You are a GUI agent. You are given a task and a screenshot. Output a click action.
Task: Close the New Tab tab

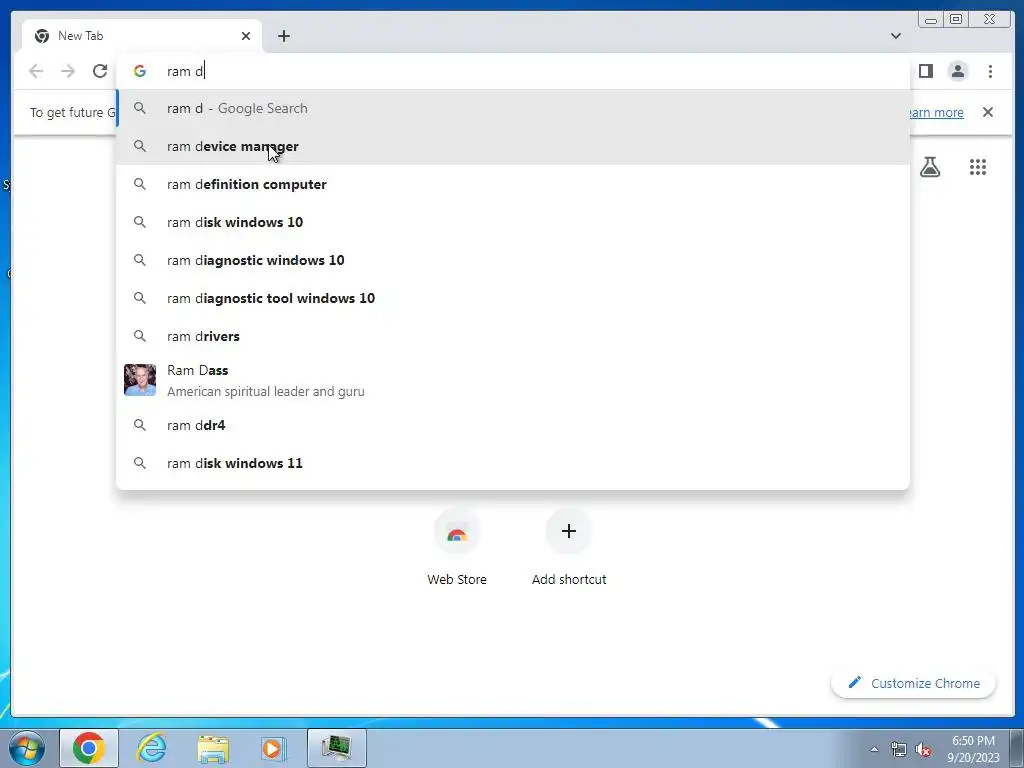[246, 36]
